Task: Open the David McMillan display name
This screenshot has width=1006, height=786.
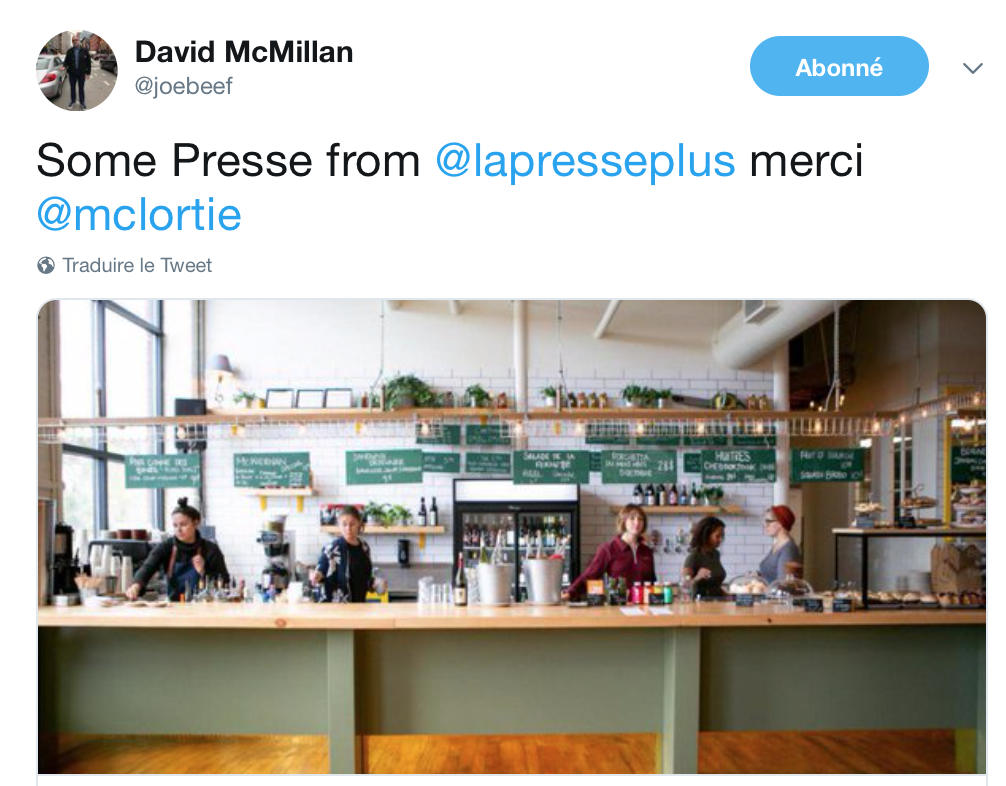Action: click(x=244, y=52)
